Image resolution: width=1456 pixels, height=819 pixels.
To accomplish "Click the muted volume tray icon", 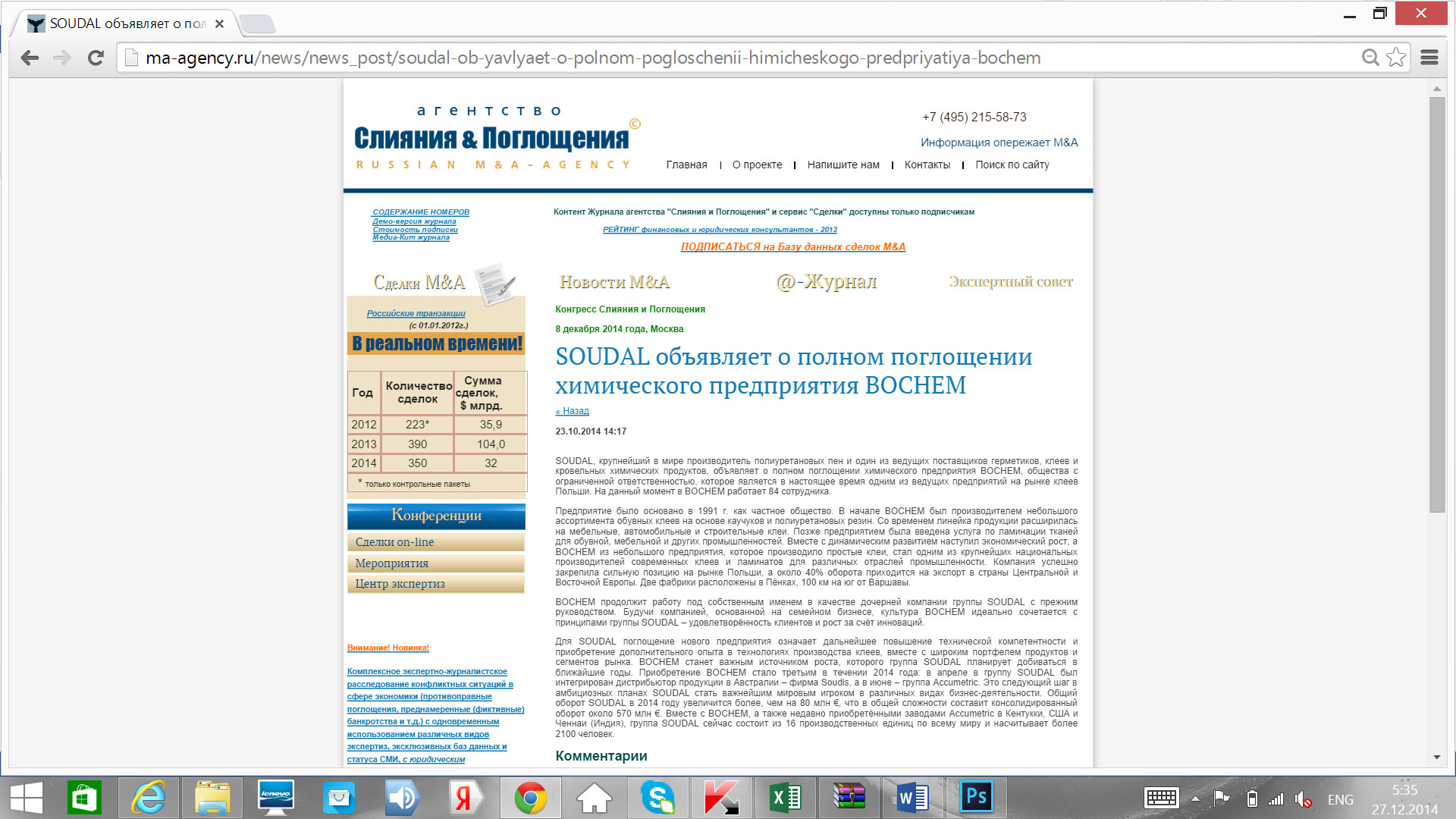I will click(1304, 799).
